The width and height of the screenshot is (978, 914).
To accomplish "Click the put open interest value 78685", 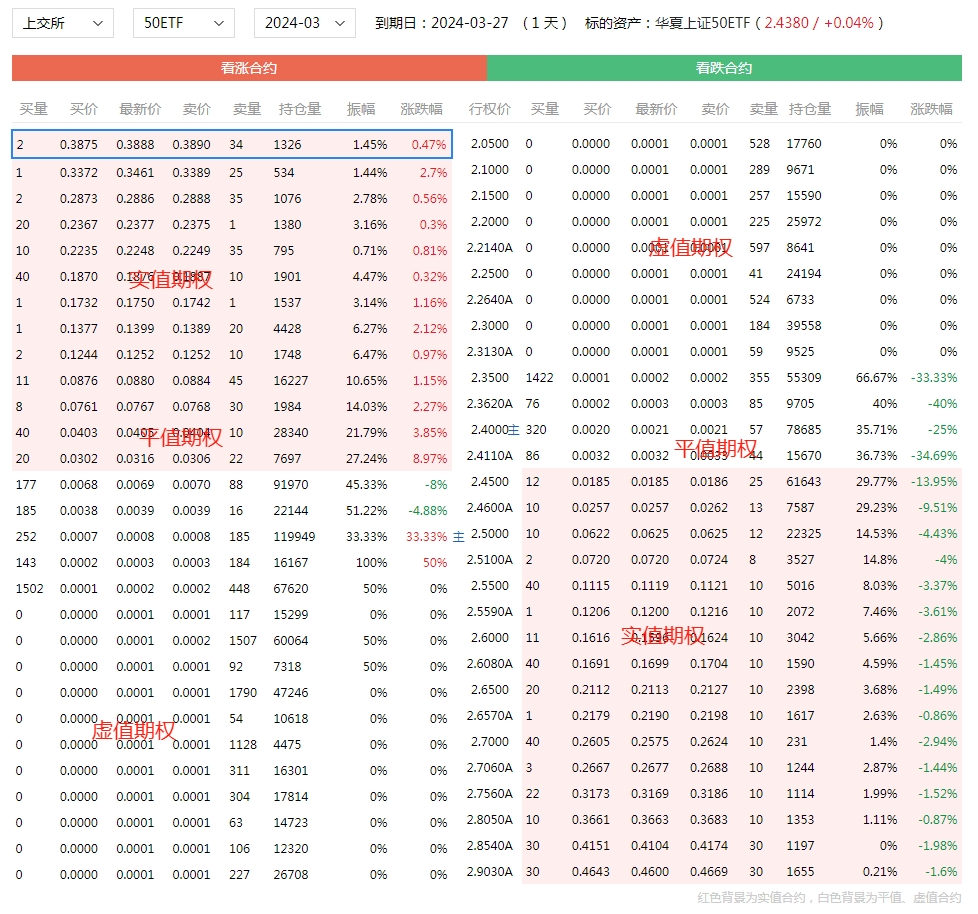I will 803,430.
